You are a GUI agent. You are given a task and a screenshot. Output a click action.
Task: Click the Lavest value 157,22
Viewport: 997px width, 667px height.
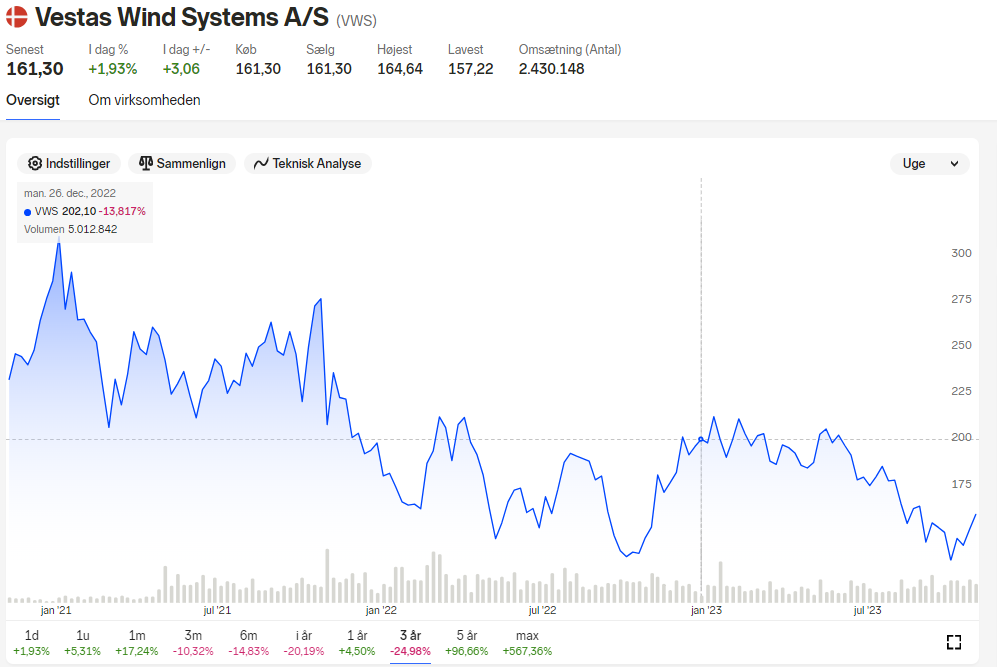(x=471, y=69)
